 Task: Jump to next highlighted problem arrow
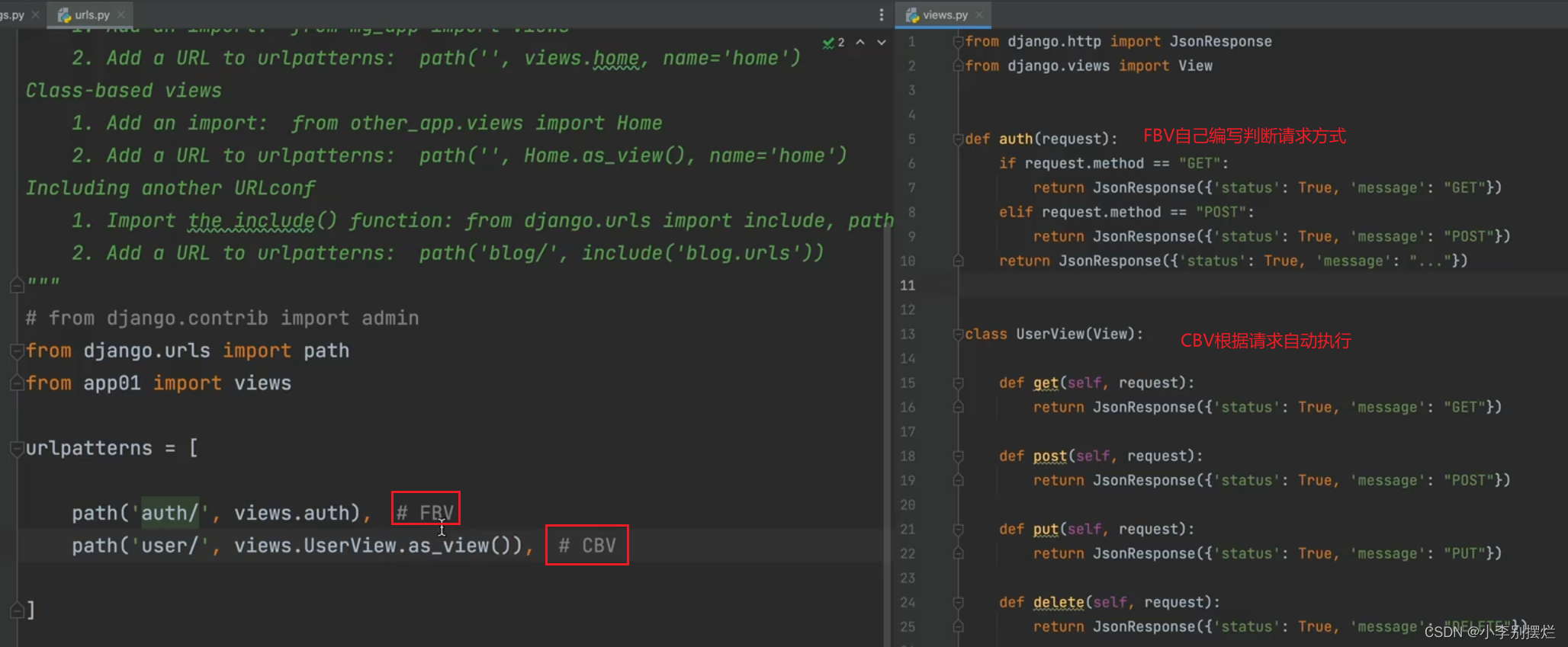882,43
